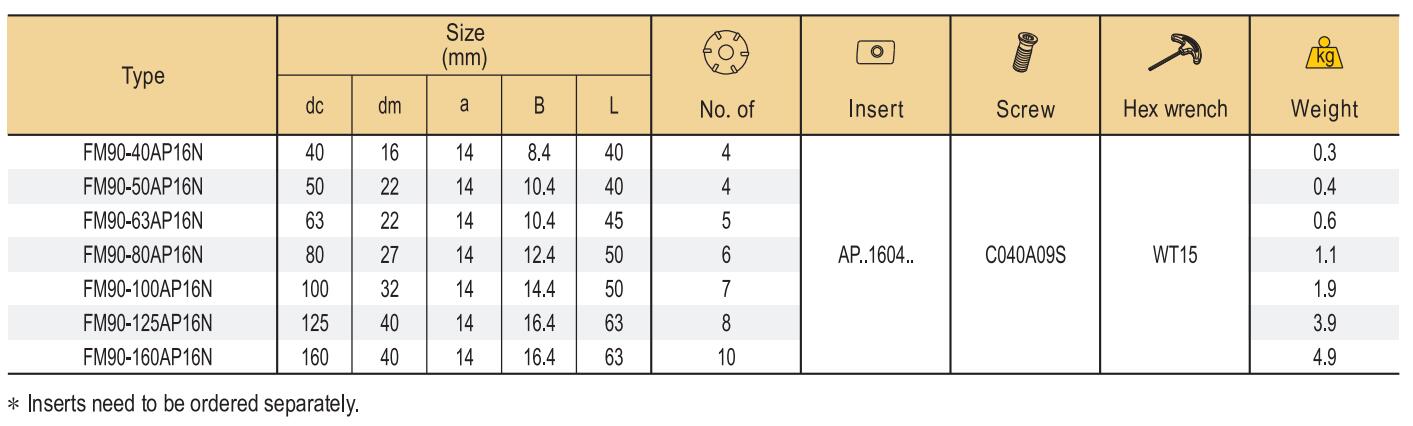Click the AP..1604.. insert cell

tap(876, 252)
